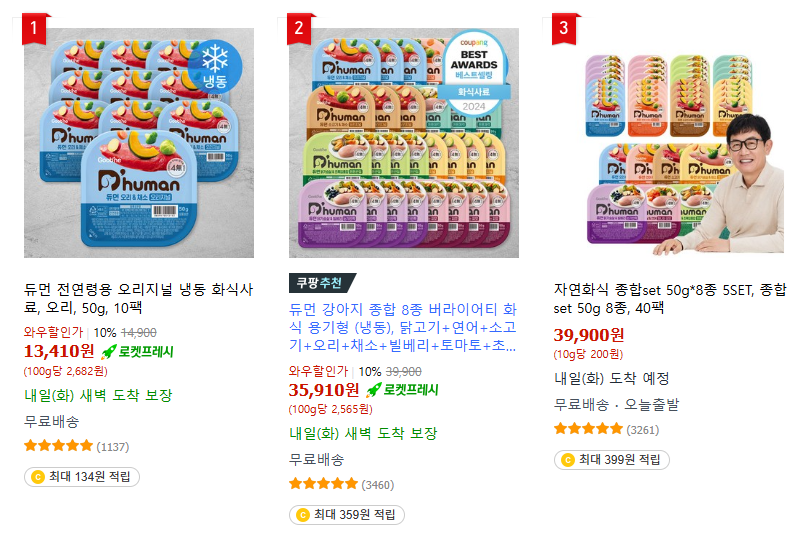The image size is (811, 543).
Task: Click the 최대 359원 적립 badge
Action: coord(347,515)
